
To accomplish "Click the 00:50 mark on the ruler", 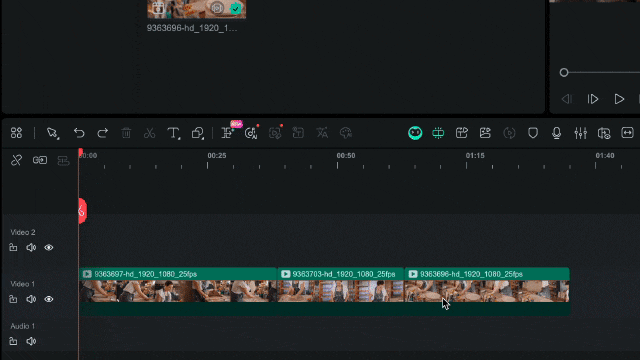I will pos(346,156).
